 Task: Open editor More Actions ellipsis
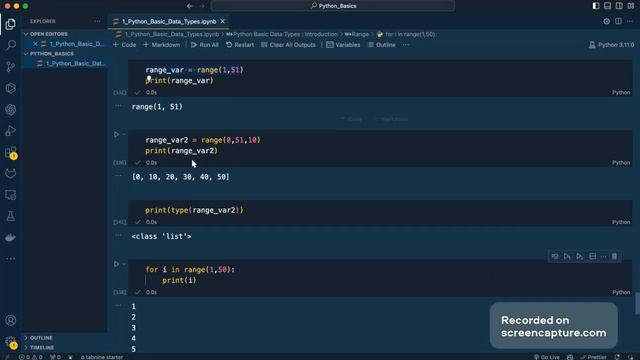[630, 21]
